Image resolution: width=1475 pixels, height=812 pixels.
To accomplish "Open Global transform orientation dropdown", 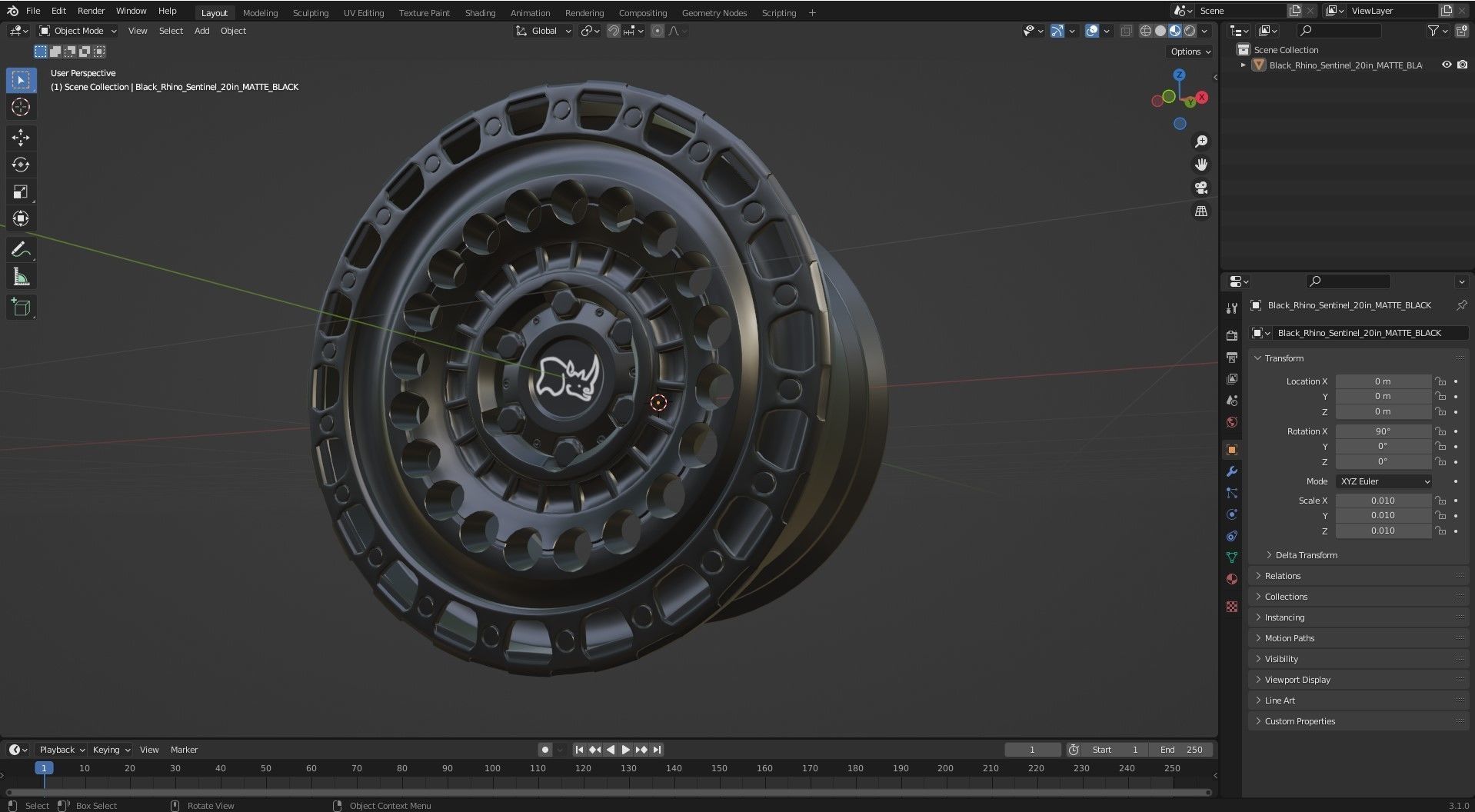I will coord(544,31).
